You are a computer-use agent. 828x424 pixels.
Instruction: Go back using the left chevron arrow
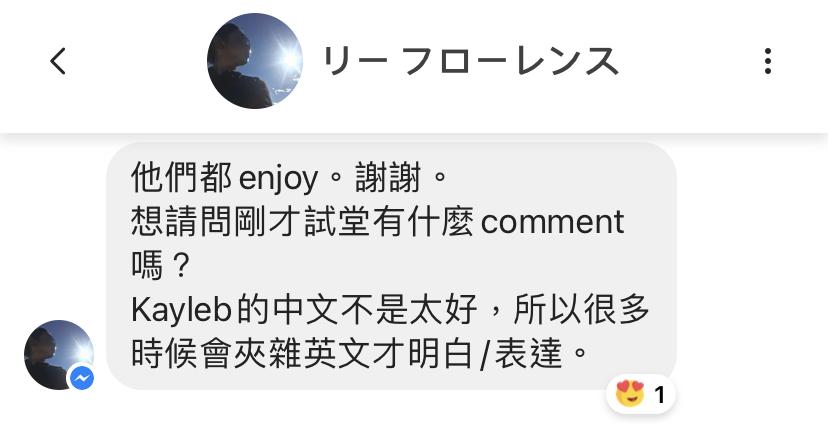(58, 61)
